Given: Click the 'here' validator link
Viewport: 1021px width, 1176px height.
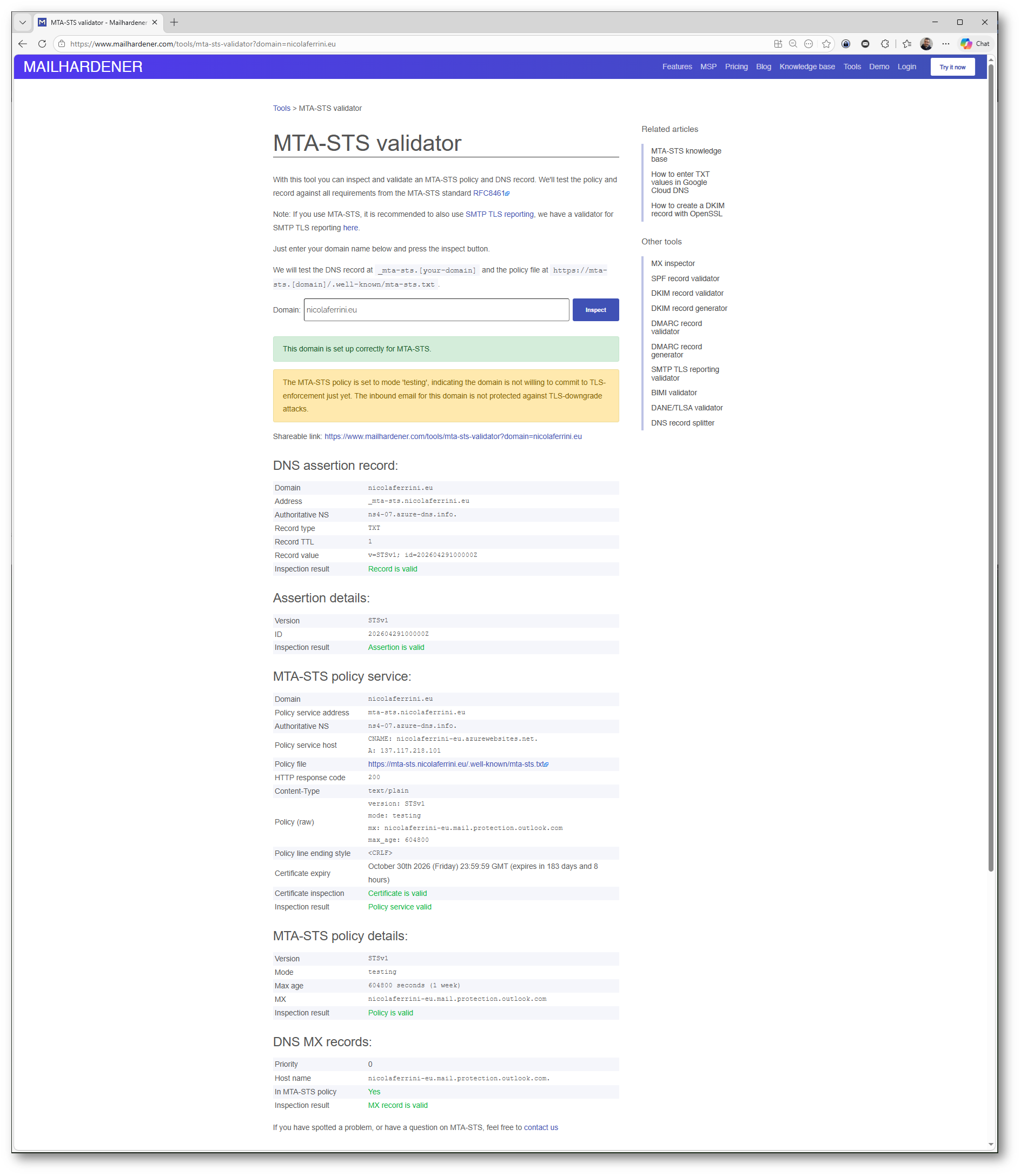Looking at the screenshot, I should (x=350, y=228).
